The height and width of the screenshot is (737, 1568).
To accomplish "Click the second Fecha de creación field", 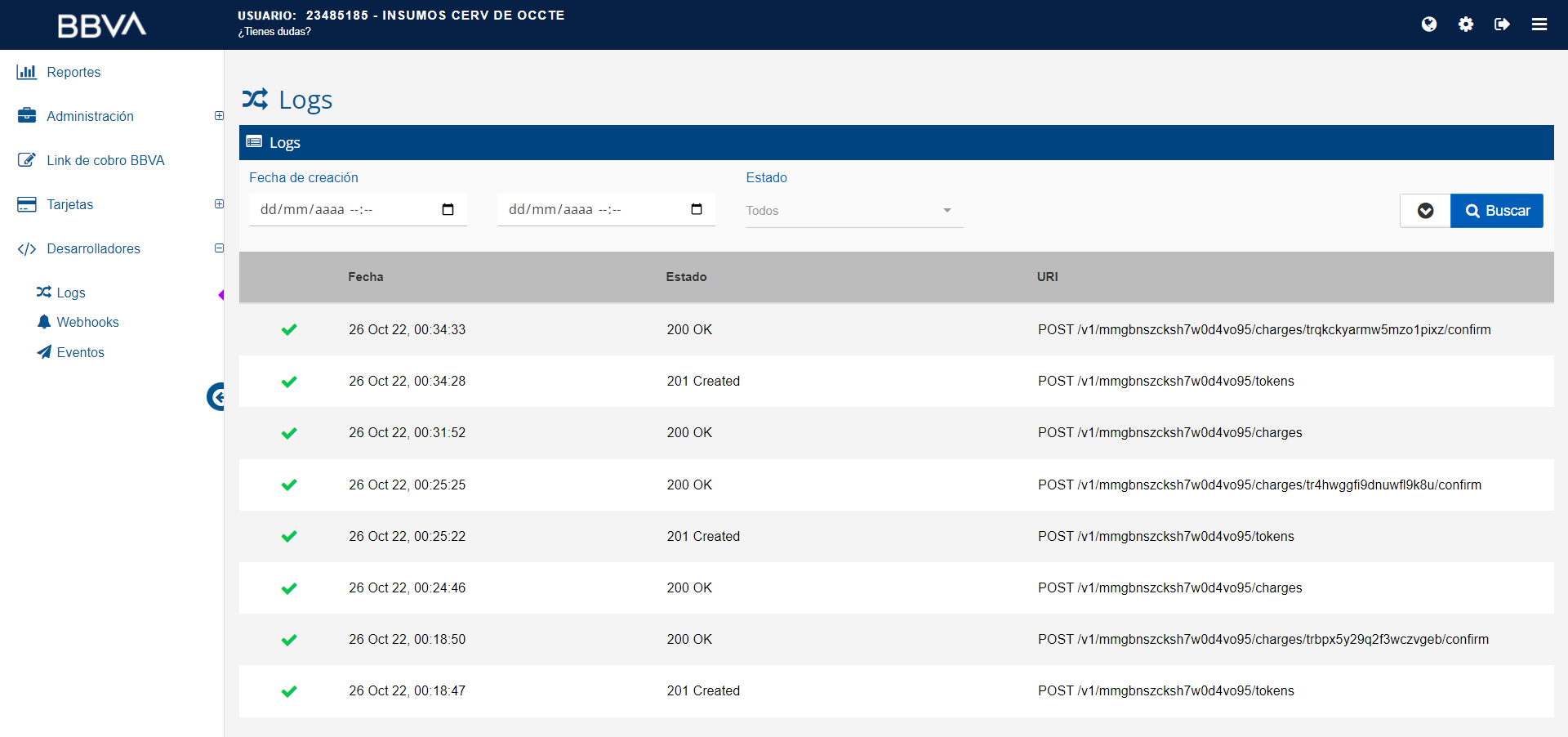I will (x=606, y=210).
